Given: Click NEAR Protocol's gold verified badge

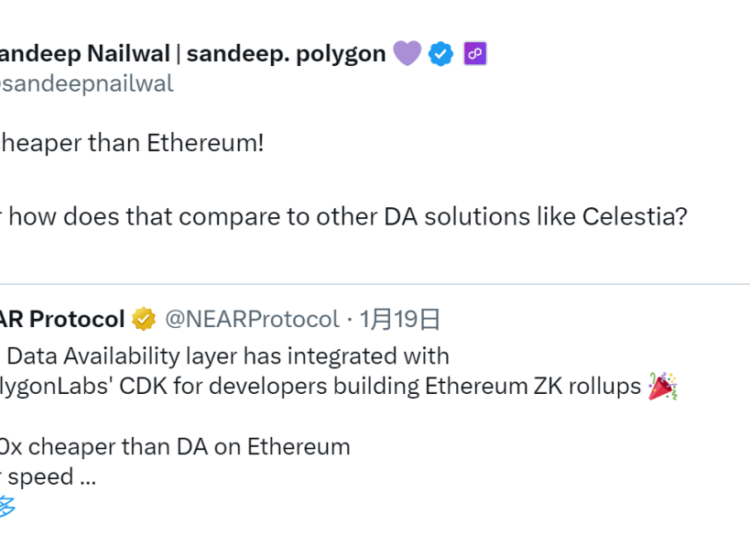Looking at the screenshot, I should [144, 319].
